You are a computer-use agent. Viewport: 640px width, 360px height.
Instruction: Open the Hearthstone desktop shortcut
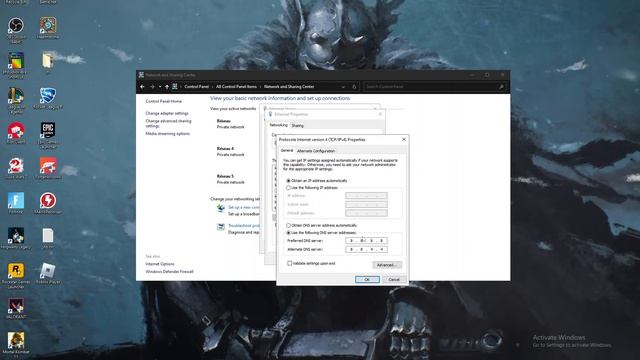tap(48, 27)
